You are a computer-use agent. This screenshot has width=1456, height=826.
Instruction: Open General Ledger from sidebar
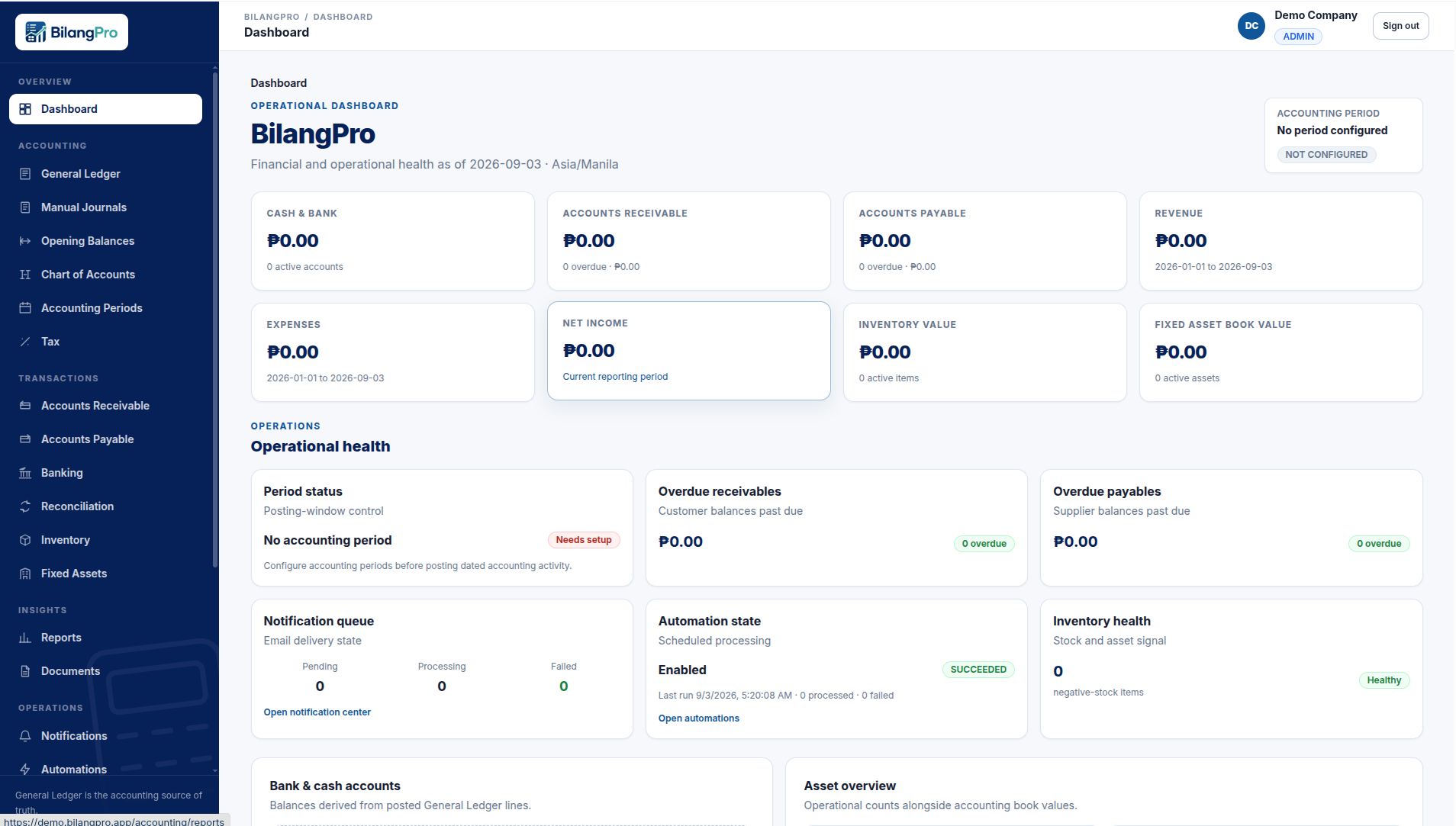pos(105,174)
